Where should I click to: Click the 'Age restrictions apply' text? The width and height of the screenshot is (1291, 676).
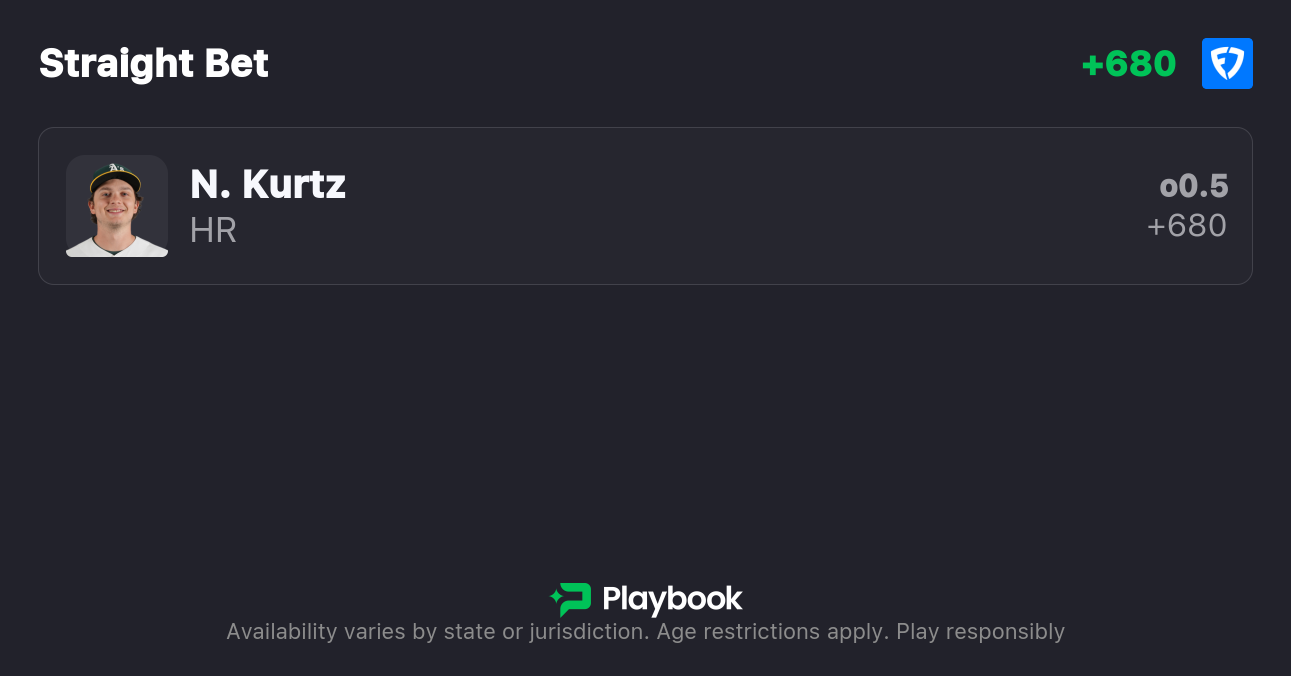click(771, 632)
